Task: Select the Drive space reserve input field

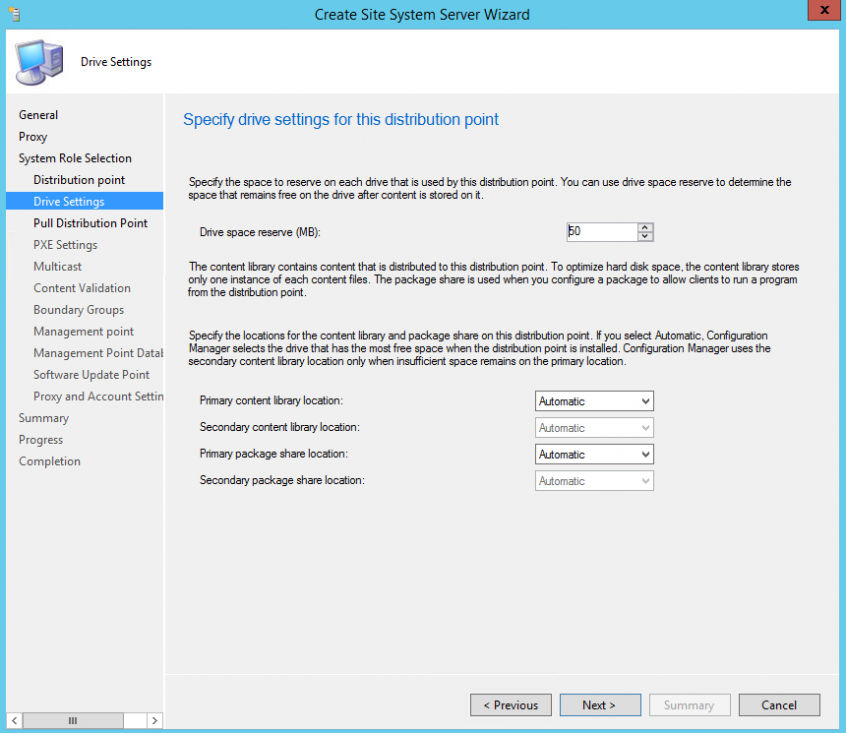Action: pyautogui.click(x=600, y=231)
